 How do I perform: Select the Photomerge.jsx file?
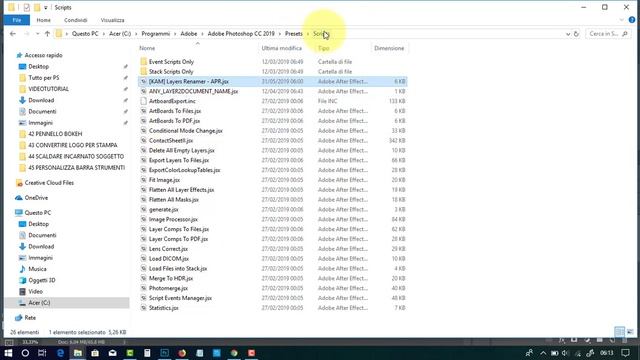[168, 288]
